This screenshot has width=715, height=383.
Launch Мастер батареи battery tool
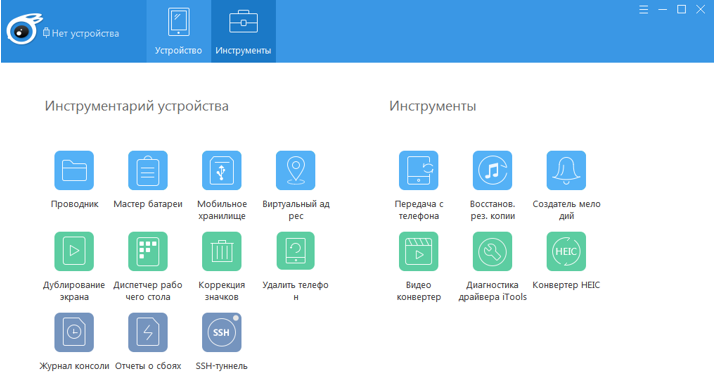[x=148, y=171]
